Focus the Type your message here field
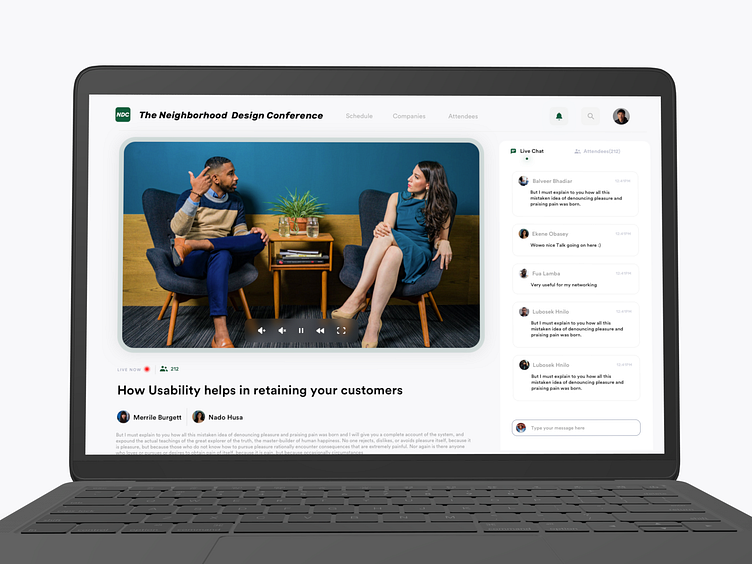 [x=576, y=428]
